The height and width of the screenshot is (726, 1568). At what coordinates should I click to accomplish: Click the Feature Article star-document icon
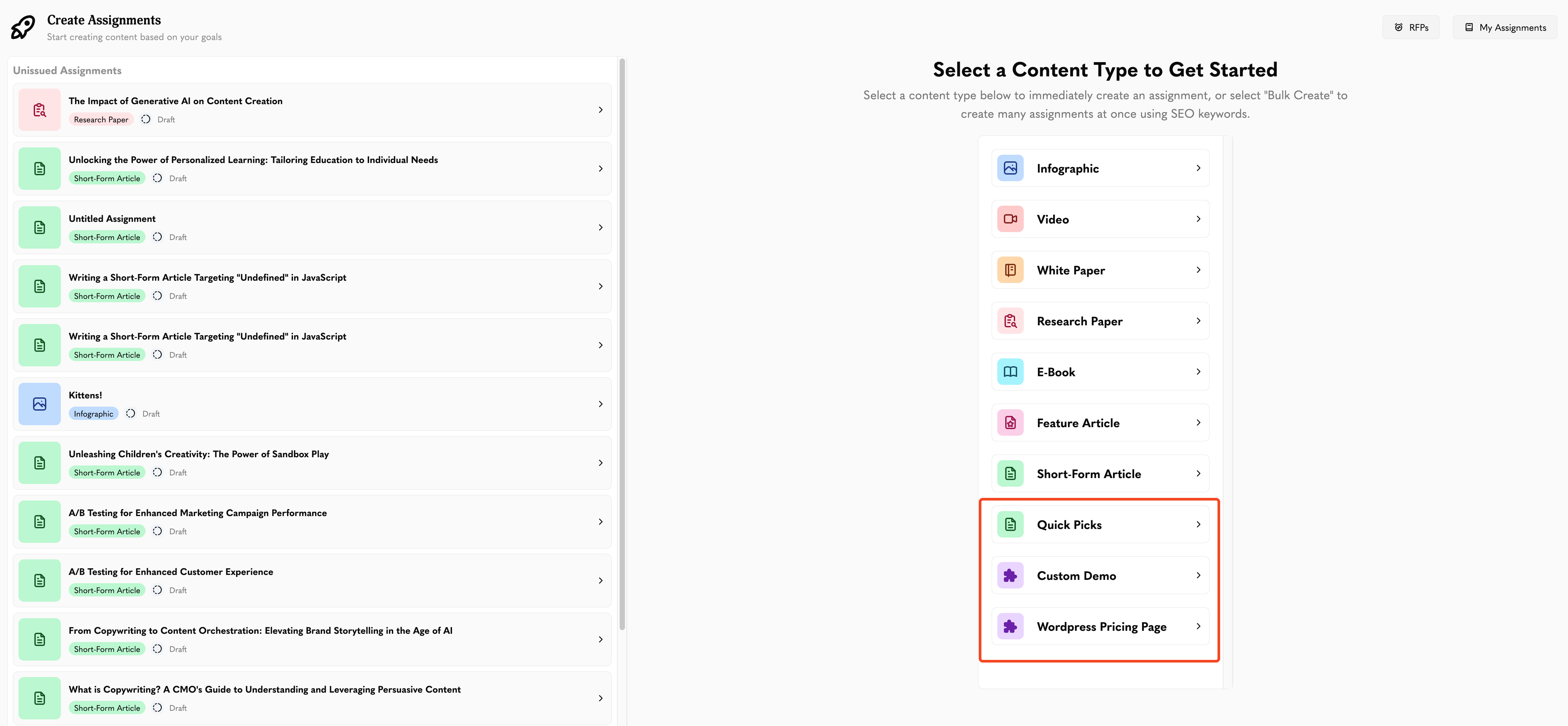1010,423
